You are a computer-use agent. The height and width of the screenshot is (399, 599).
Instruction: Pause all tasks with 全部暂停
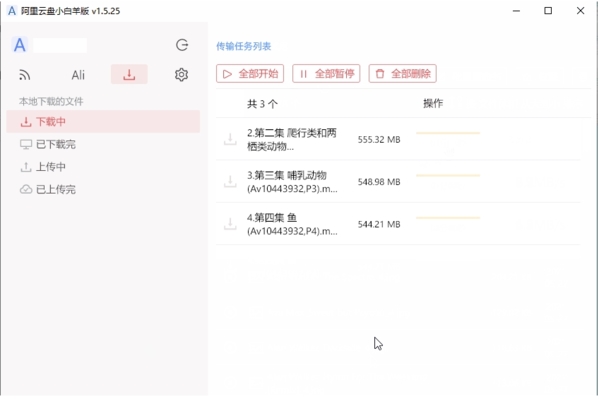click(x=326, y=73)
